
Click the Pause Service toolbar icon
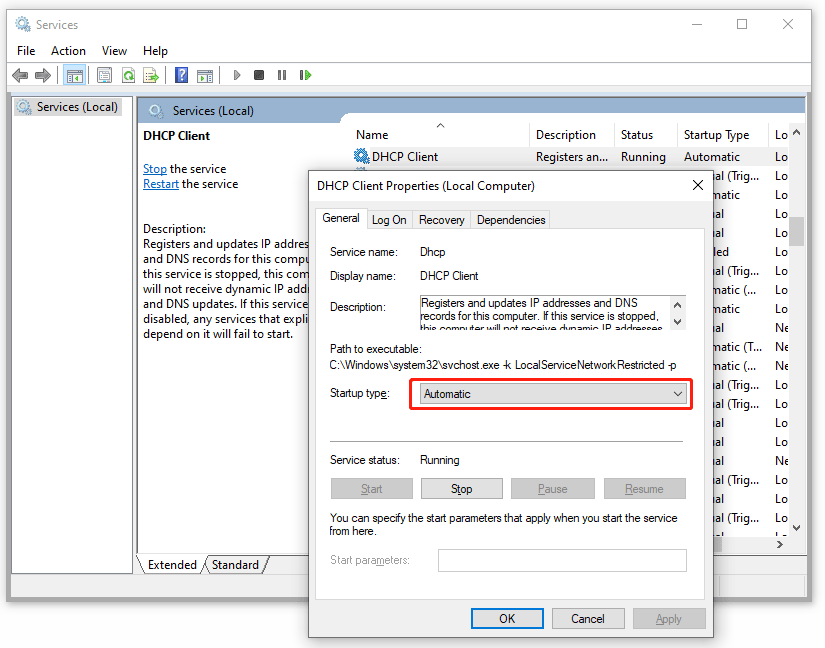281,75
